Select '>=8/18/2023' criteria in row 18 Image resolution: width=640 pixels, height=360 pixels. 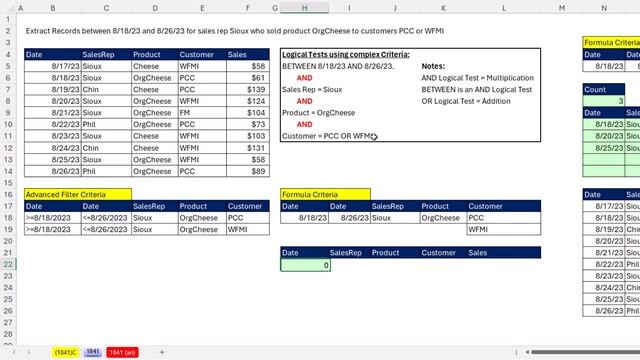click(53, 218)
